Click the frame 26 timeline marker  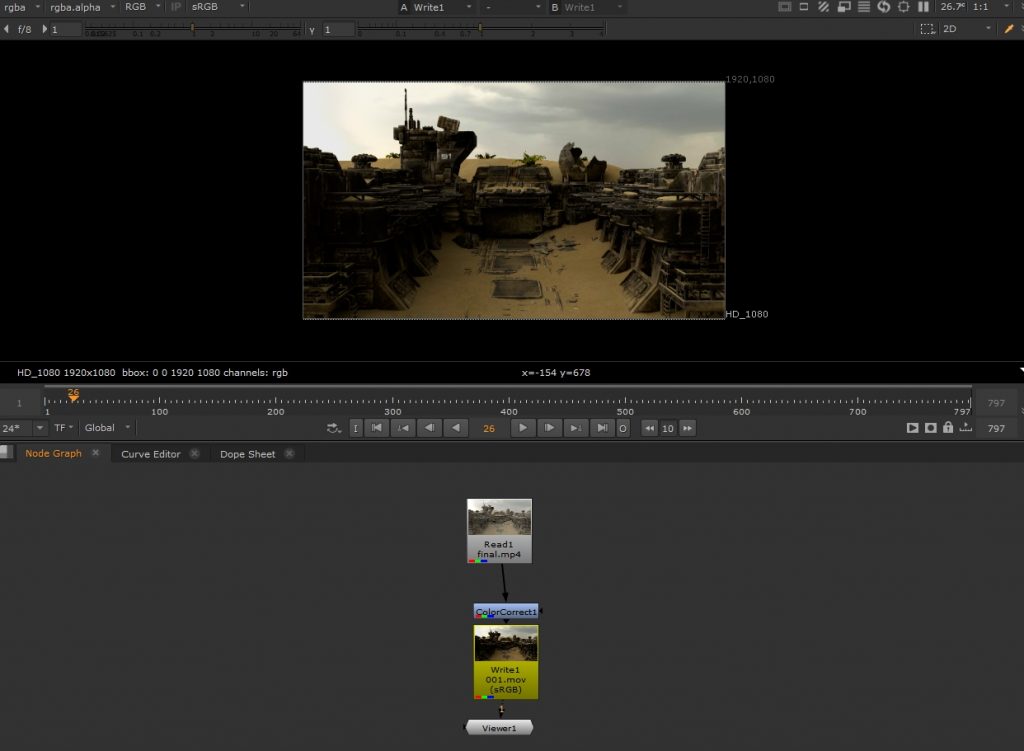73,394
